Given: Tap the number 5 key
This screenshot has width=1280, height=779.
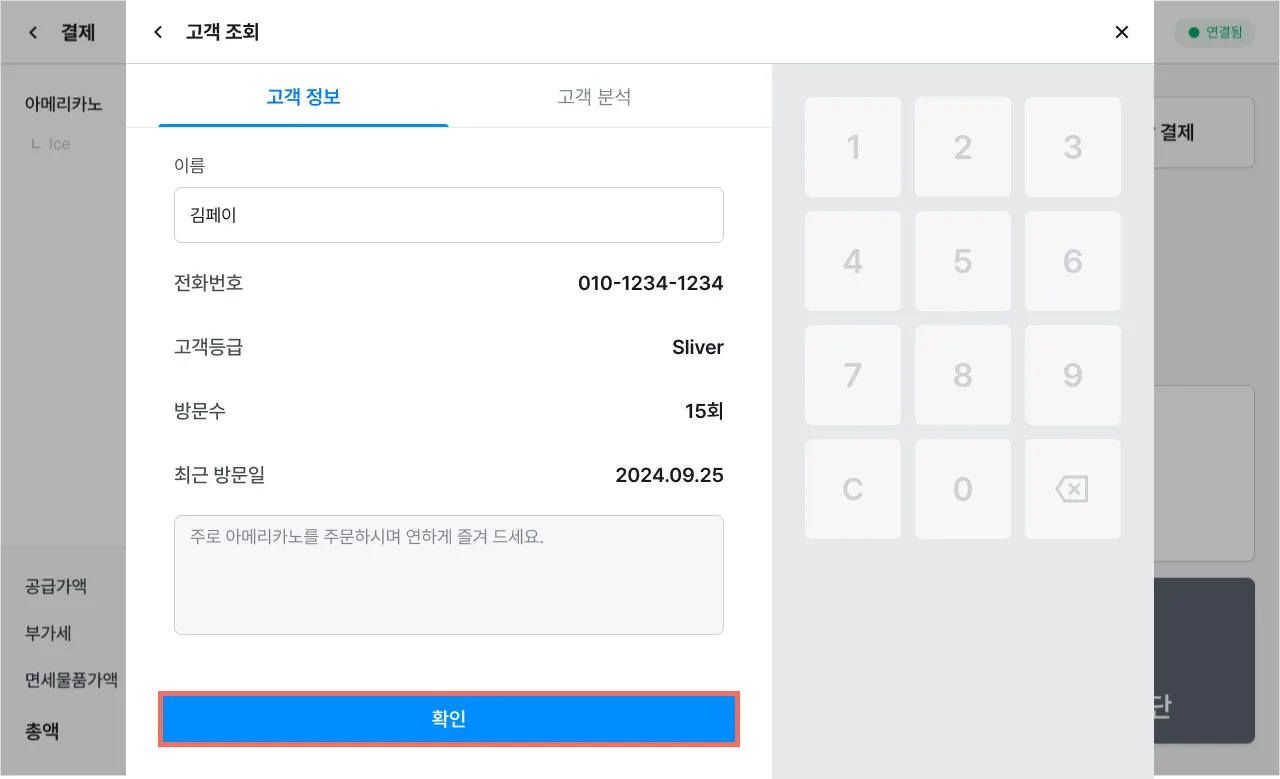Looking at the screenshot, I should point(962,261).
